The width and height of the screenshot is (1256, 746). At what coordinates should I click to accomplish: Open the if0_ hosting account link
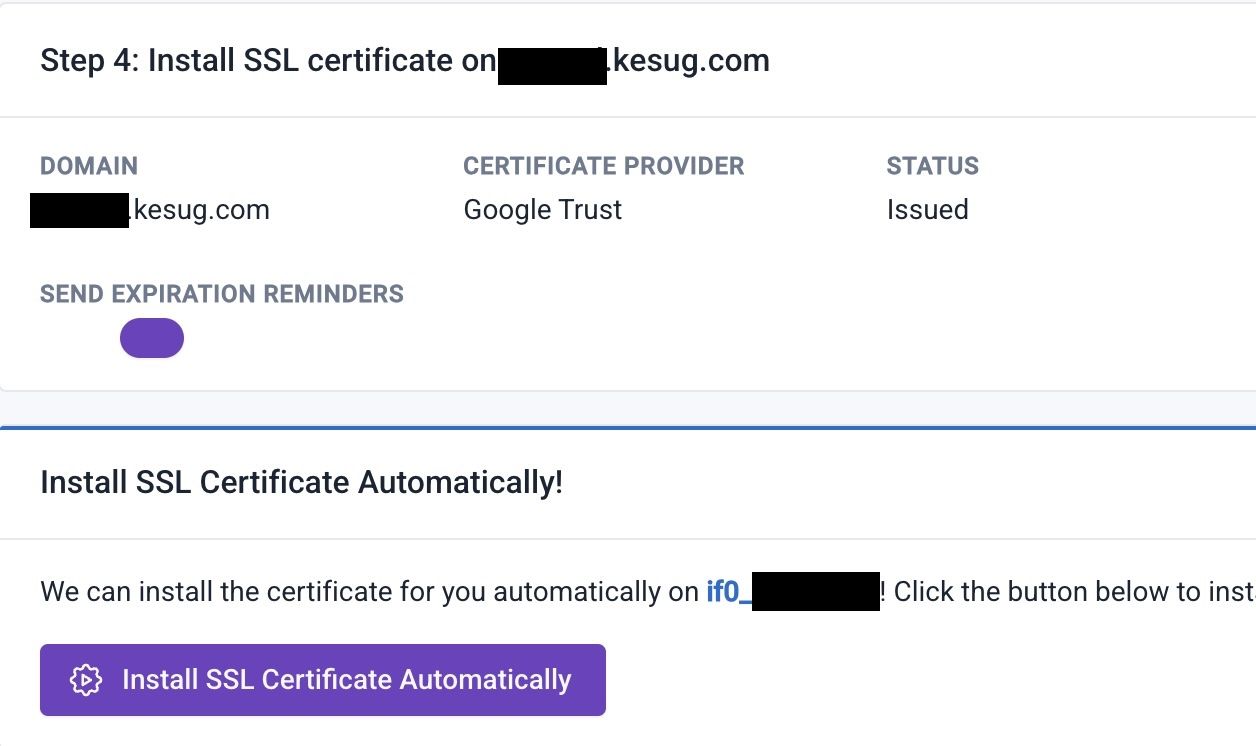[x=722, y=592]
